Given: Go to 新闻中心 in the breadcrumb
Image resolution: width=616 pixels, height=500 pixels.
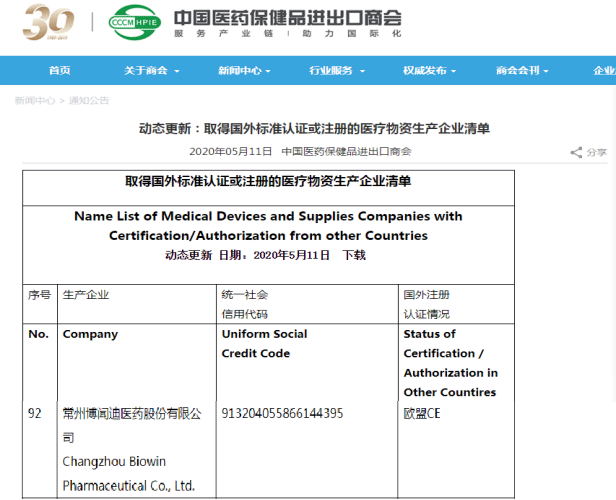Looking at the screenshot, I should 35,101.
